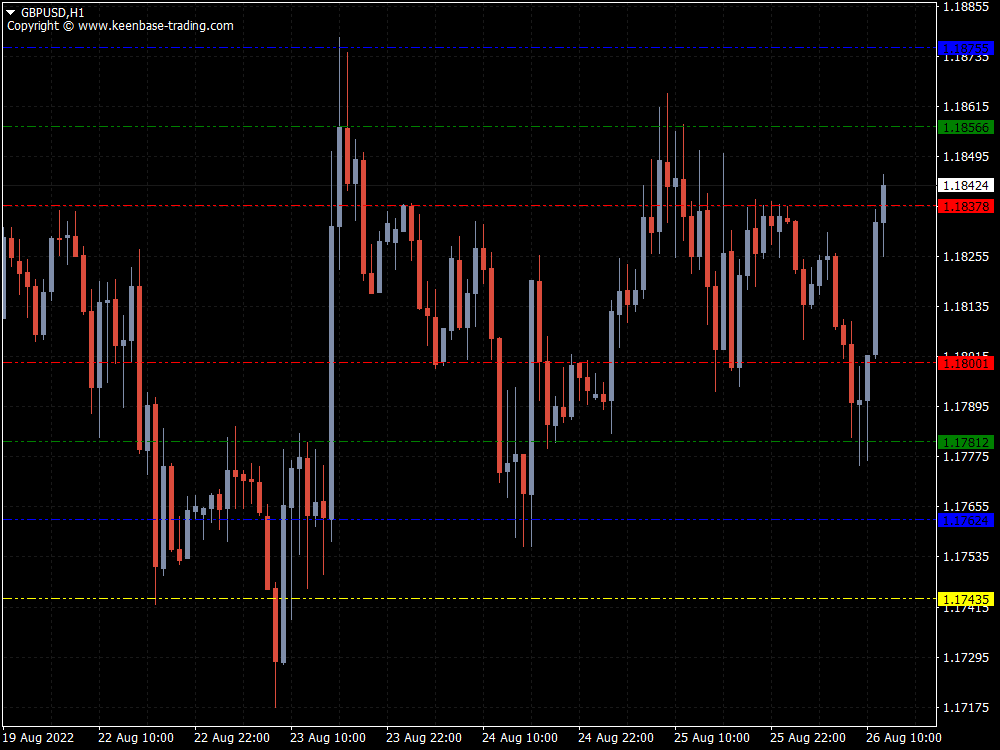The width and height of the screenshot is (1000, 750).
Task: Click the 1.18855 price scale value
Action: pos(966,7)
